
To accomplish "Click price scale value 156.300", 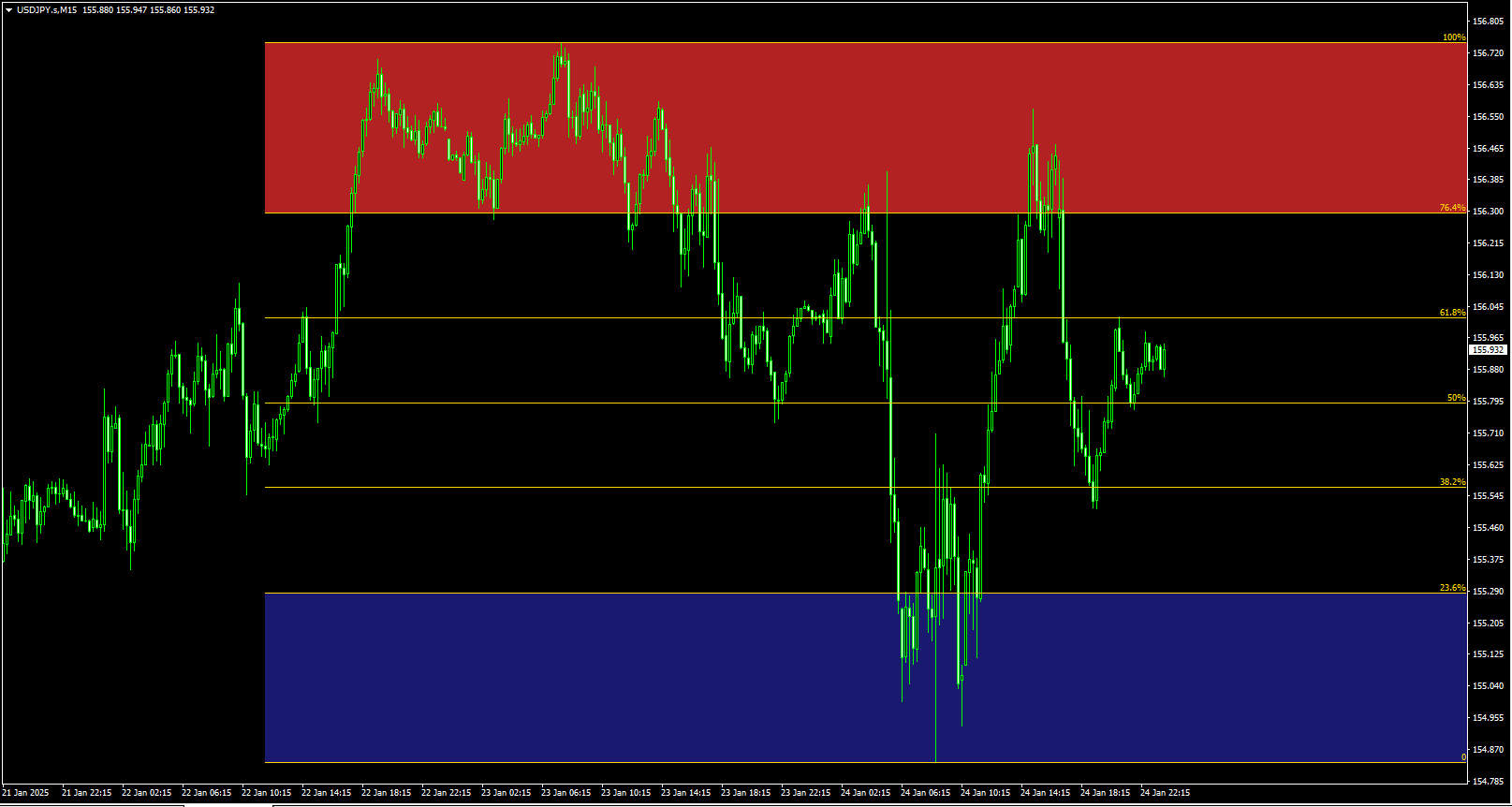I will pyautogui.click(x=1488, y=212).
